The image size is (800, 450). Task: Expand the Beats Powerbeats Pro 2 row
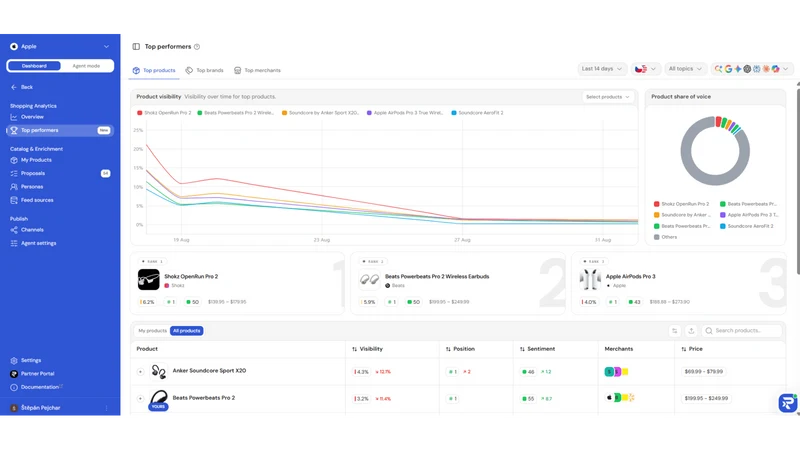click(140, 398)
